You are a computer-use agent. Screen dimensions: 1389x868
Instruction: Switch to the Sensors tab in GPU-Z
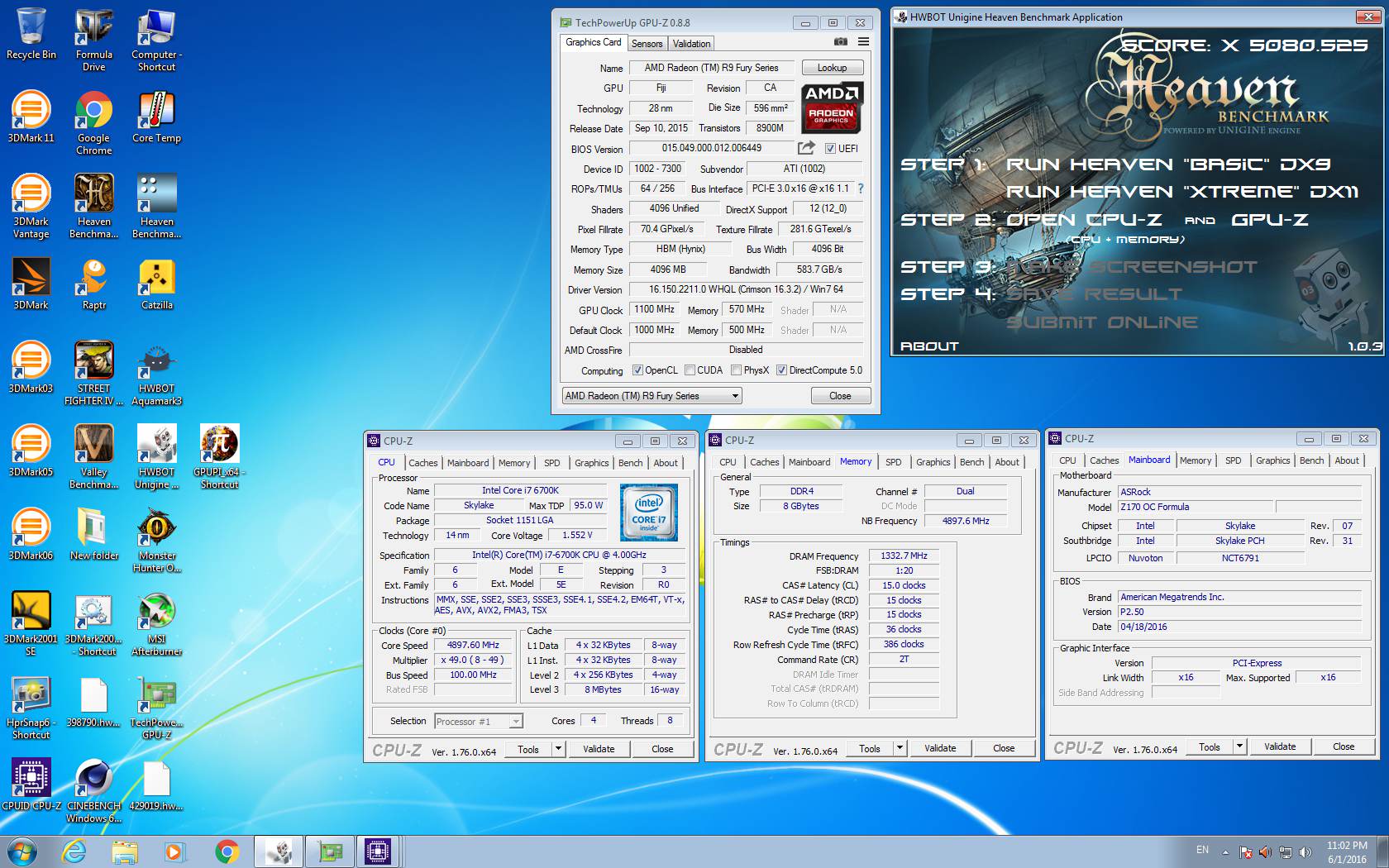point(647,44)
